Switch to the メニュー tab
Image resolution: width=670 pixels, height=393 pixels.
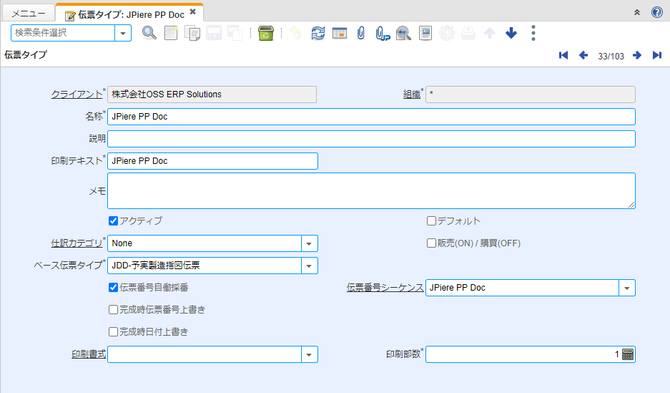pos(28,13)
